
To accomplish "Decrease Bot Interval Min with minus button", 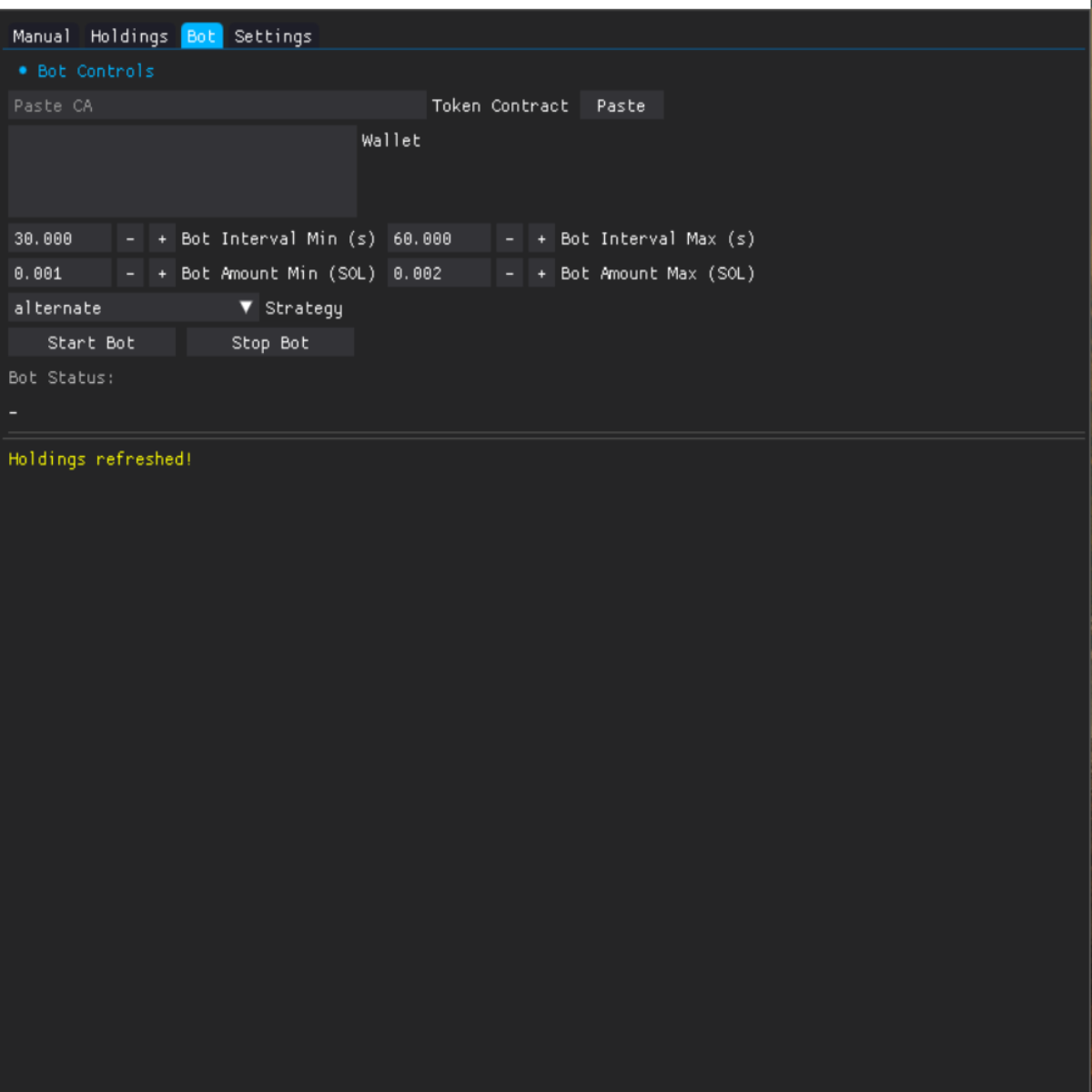I will tap(130, 238).
